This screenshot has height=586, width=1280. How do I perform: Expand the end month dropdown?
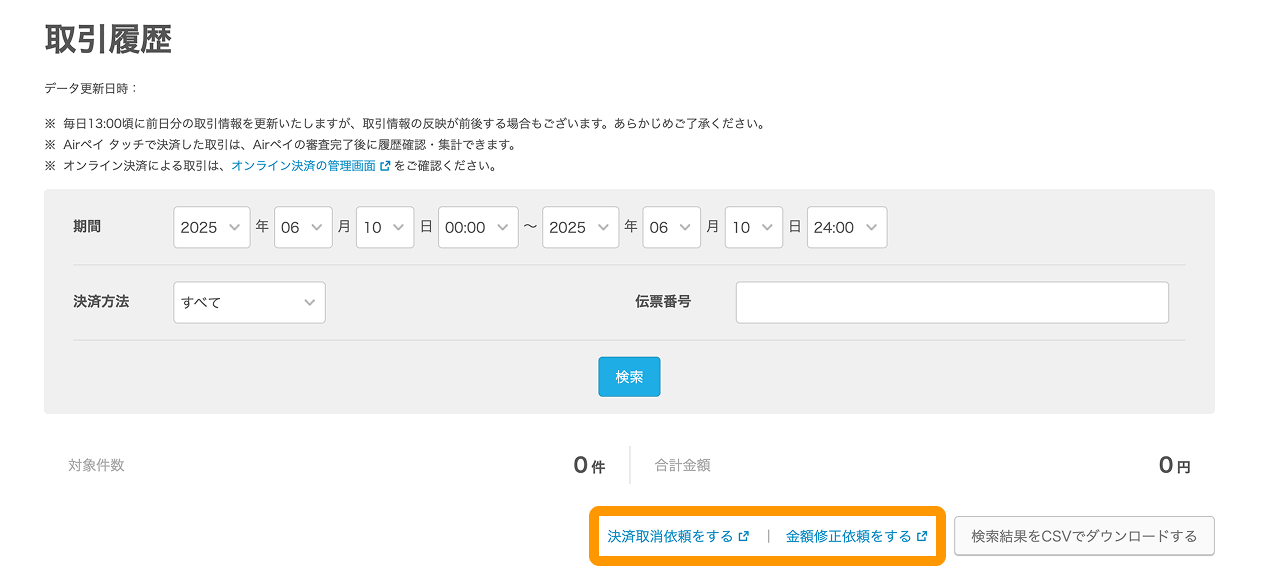pyautogui.click(x=671, y=227)
